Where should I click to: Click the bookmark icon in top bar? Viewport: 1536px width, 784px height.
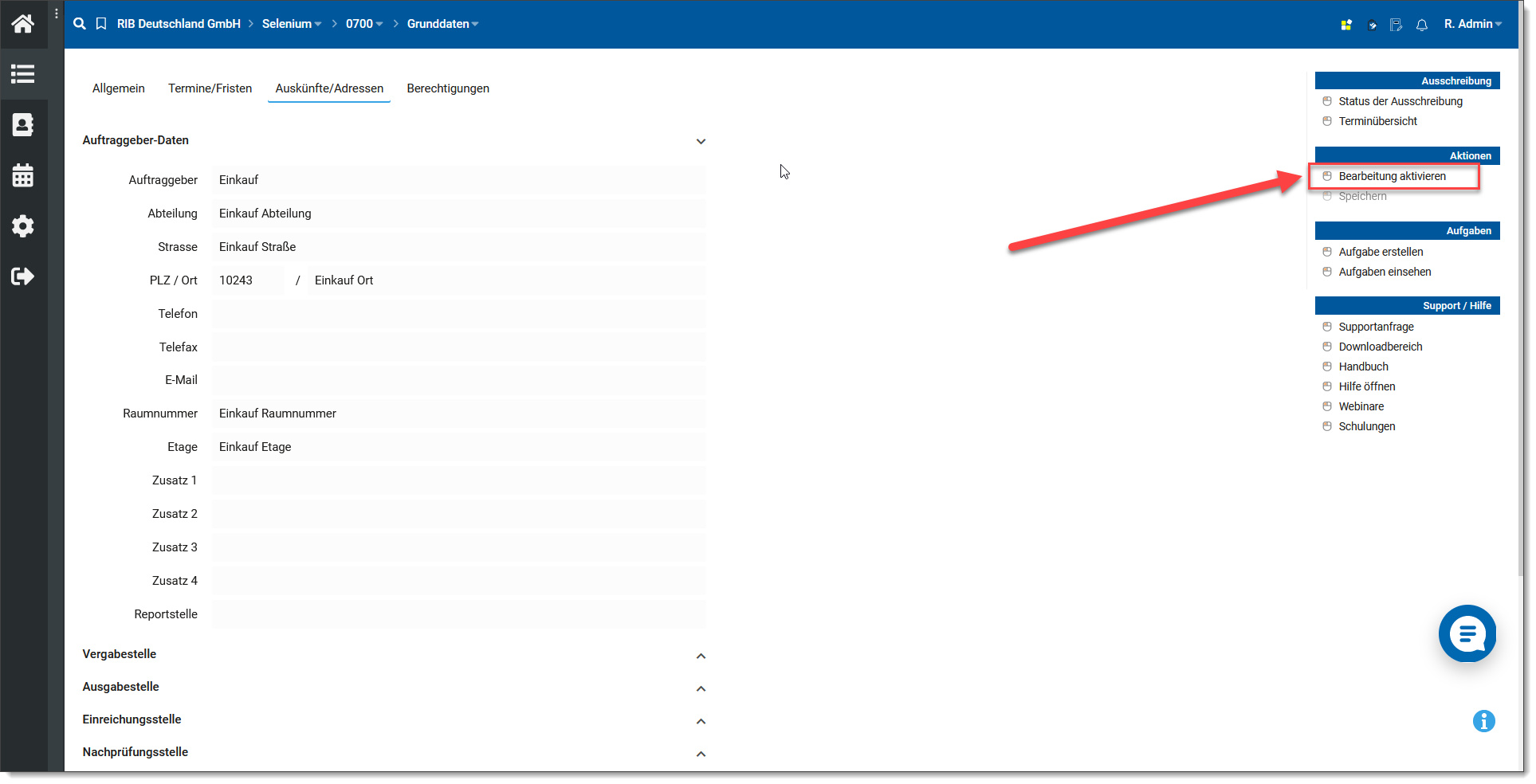(101, 24)
